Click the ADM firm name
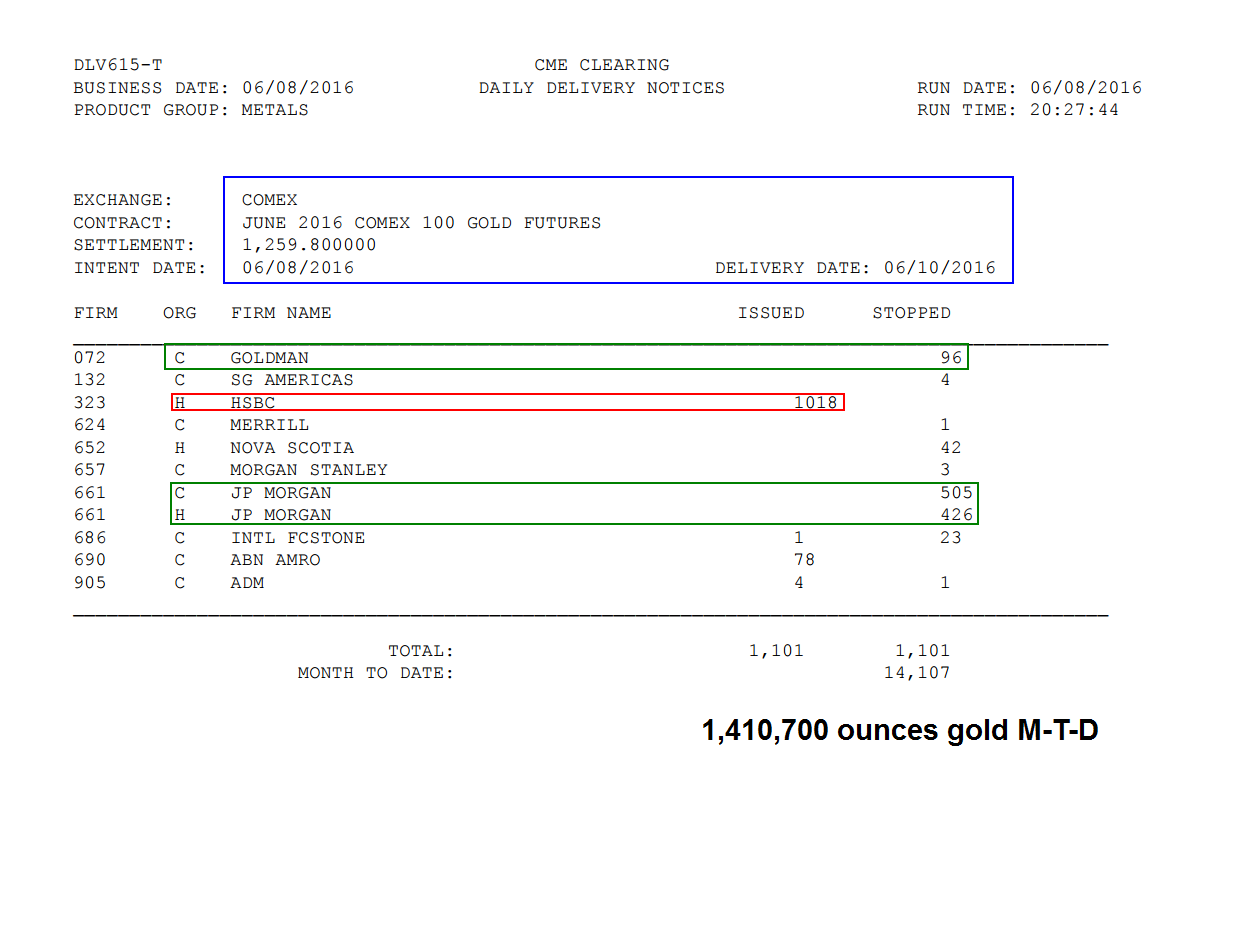 click(248, 583)
